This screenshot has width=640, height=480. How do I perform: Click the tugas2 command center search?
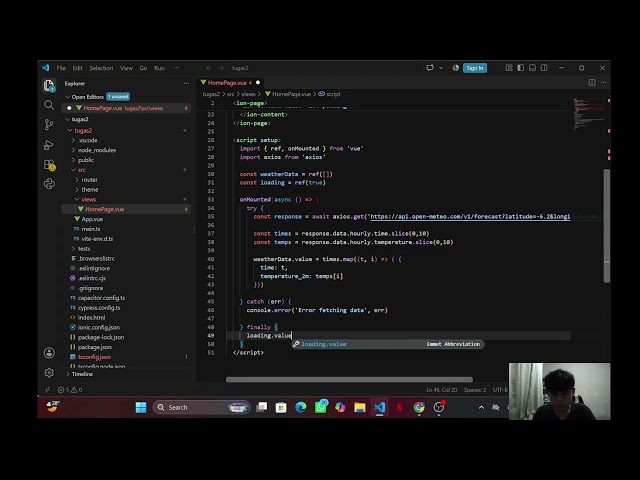[x=240, y=68]
